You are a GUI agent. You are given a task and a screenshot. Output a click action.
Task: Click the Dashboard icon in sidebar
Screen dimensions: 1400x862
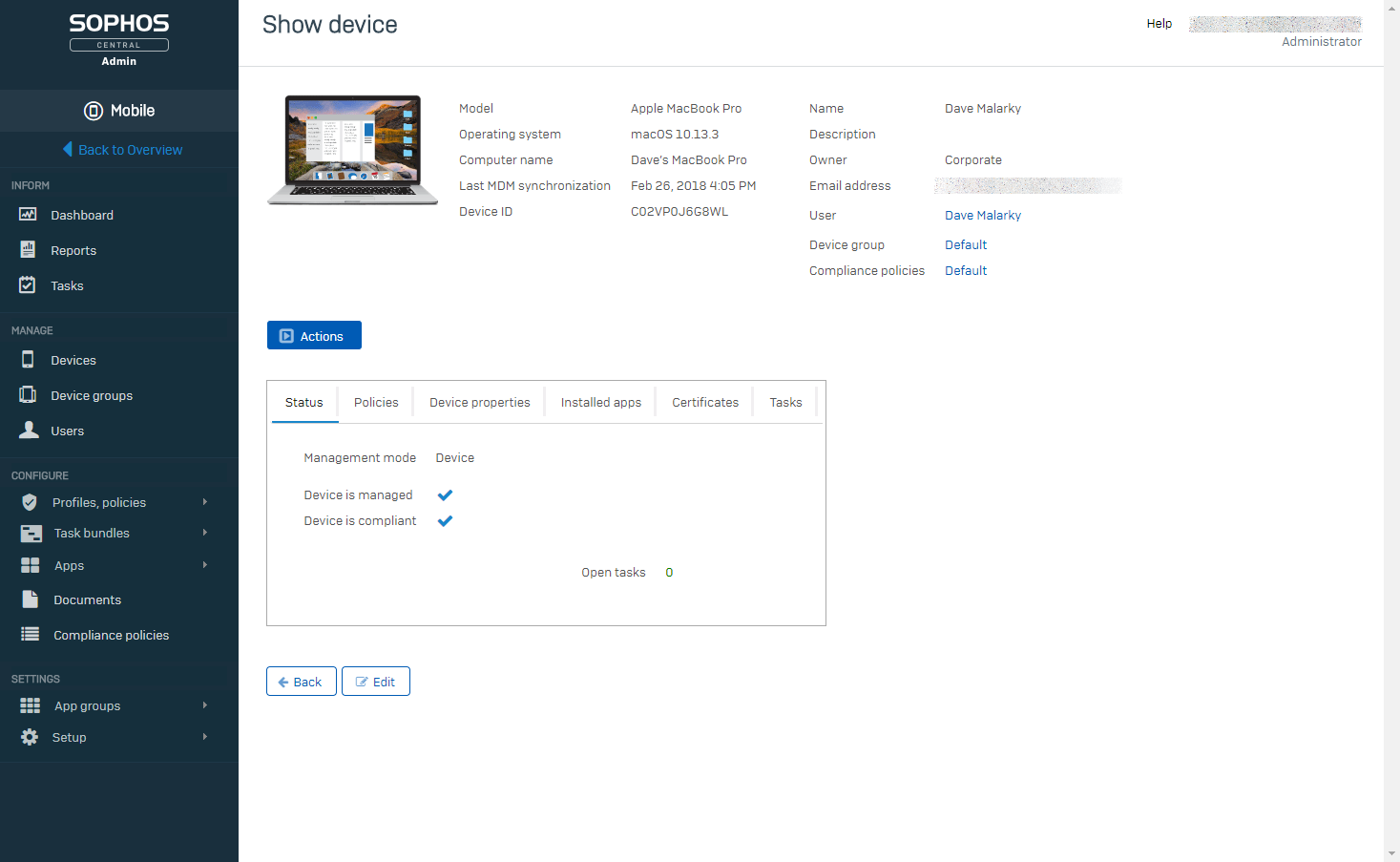[28, 215]
